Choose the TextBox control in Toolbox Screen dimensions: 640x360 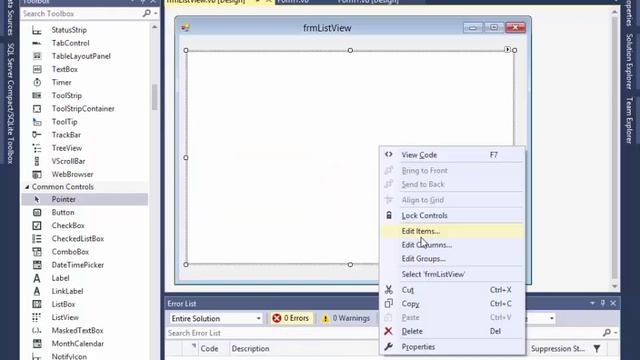pyautogui.click(x=64, y=69)
